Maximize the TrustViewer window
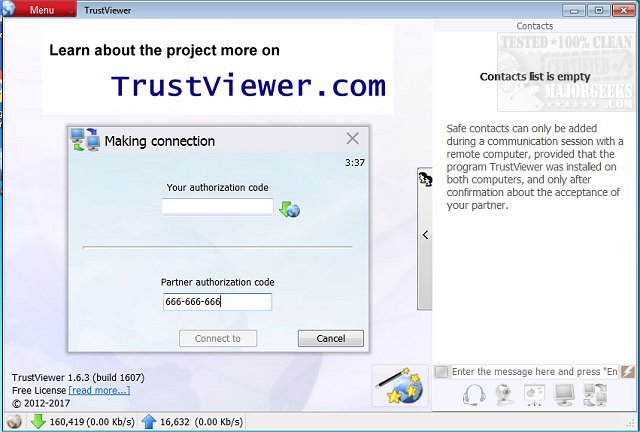The width and height of the screenshot is (640, 432). click(599, 10)
